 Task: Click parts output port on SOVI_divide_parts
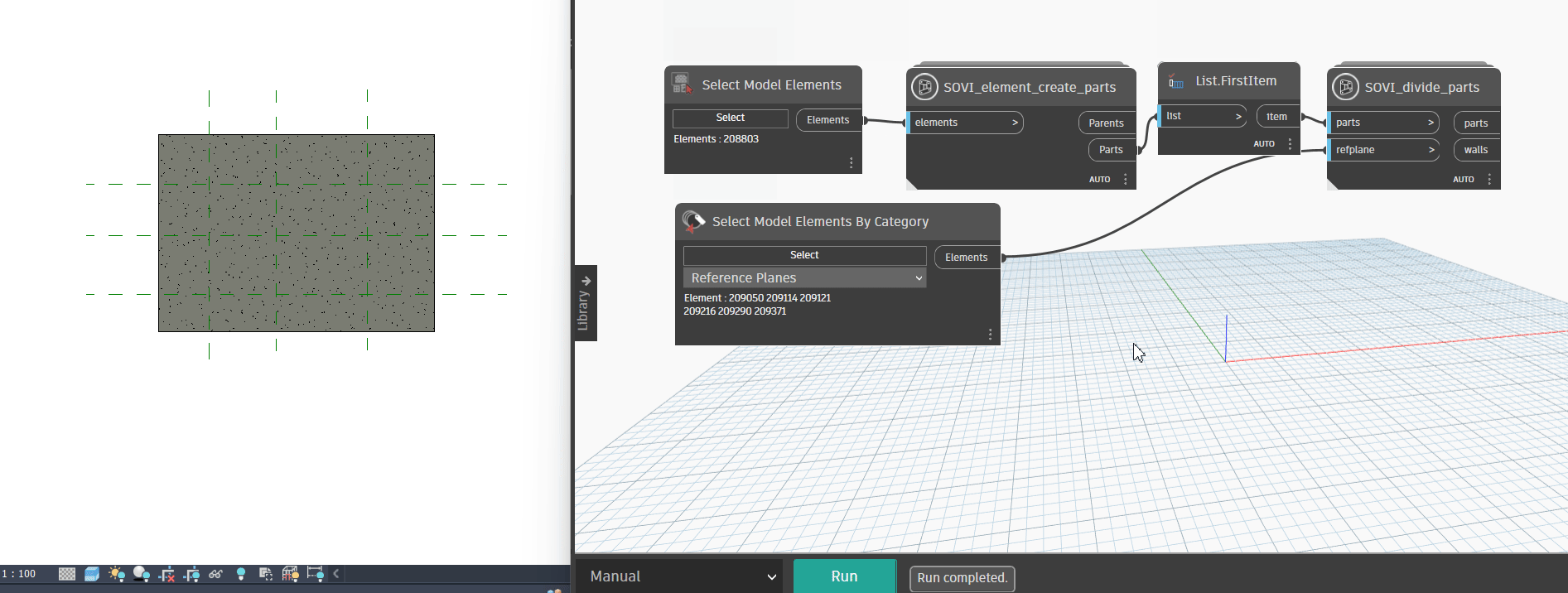pos(1476,123)
